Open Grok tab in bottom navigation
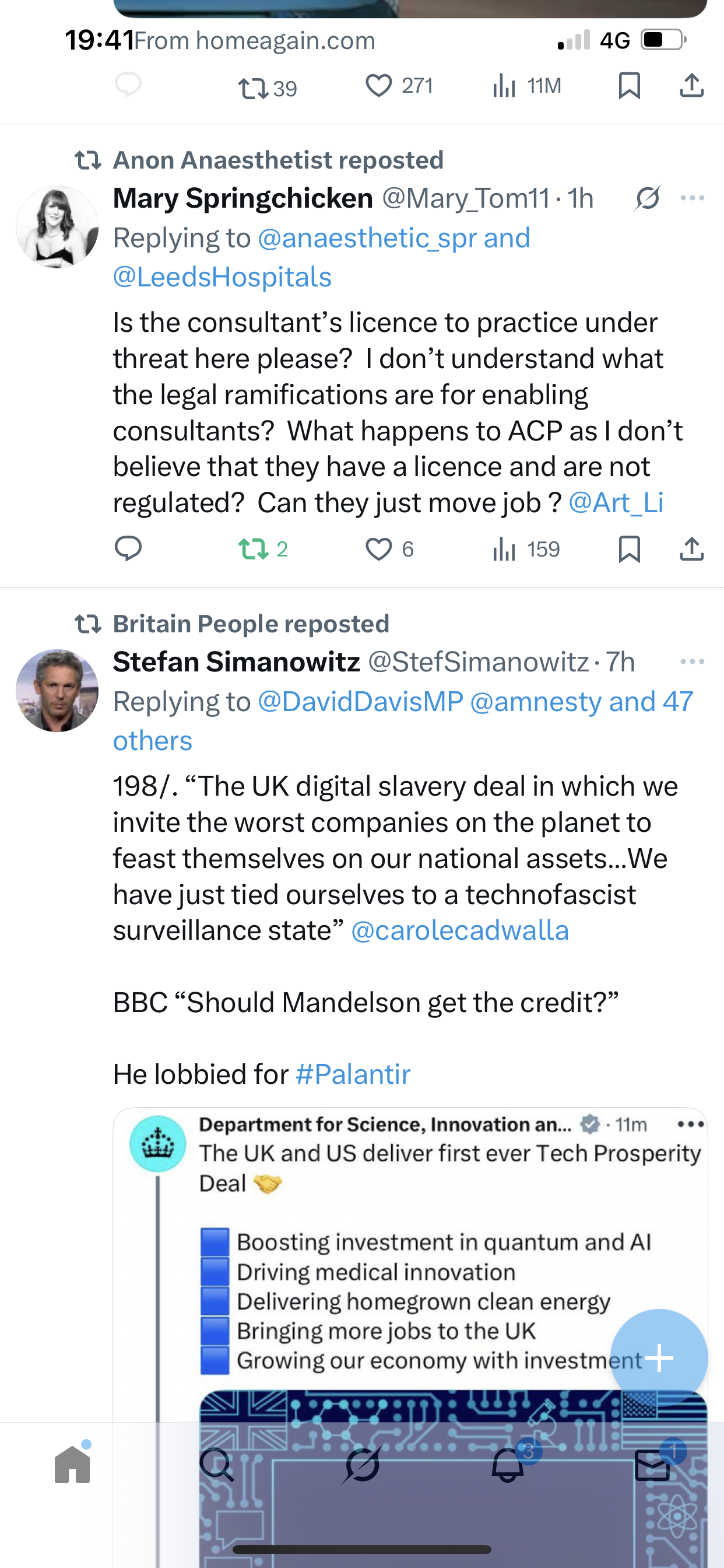Viewport: 724px width, 1568px height. [362, 1465]
